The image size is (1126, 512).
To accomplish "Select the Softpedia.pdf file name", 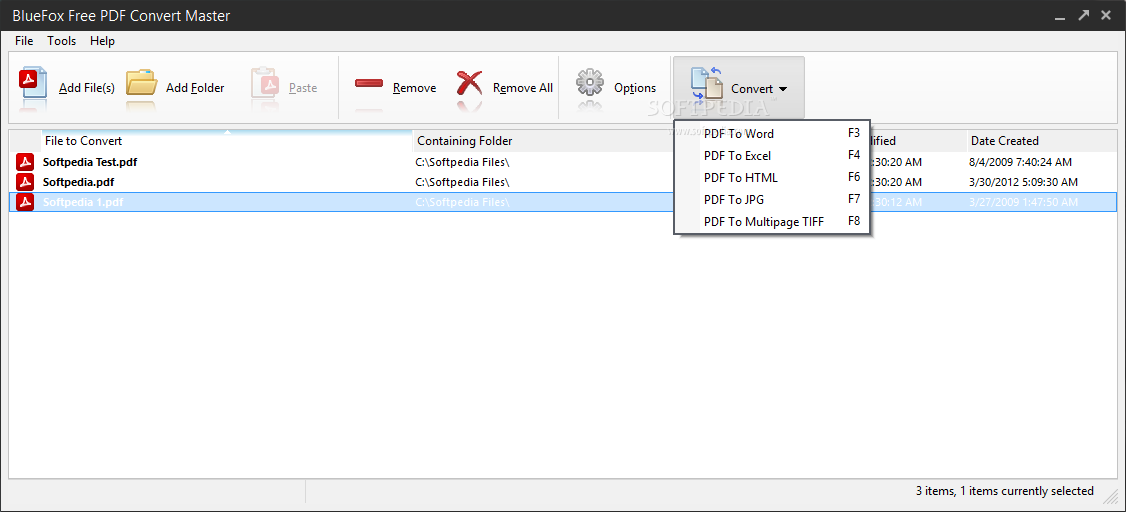I will [x=78, y=182].
